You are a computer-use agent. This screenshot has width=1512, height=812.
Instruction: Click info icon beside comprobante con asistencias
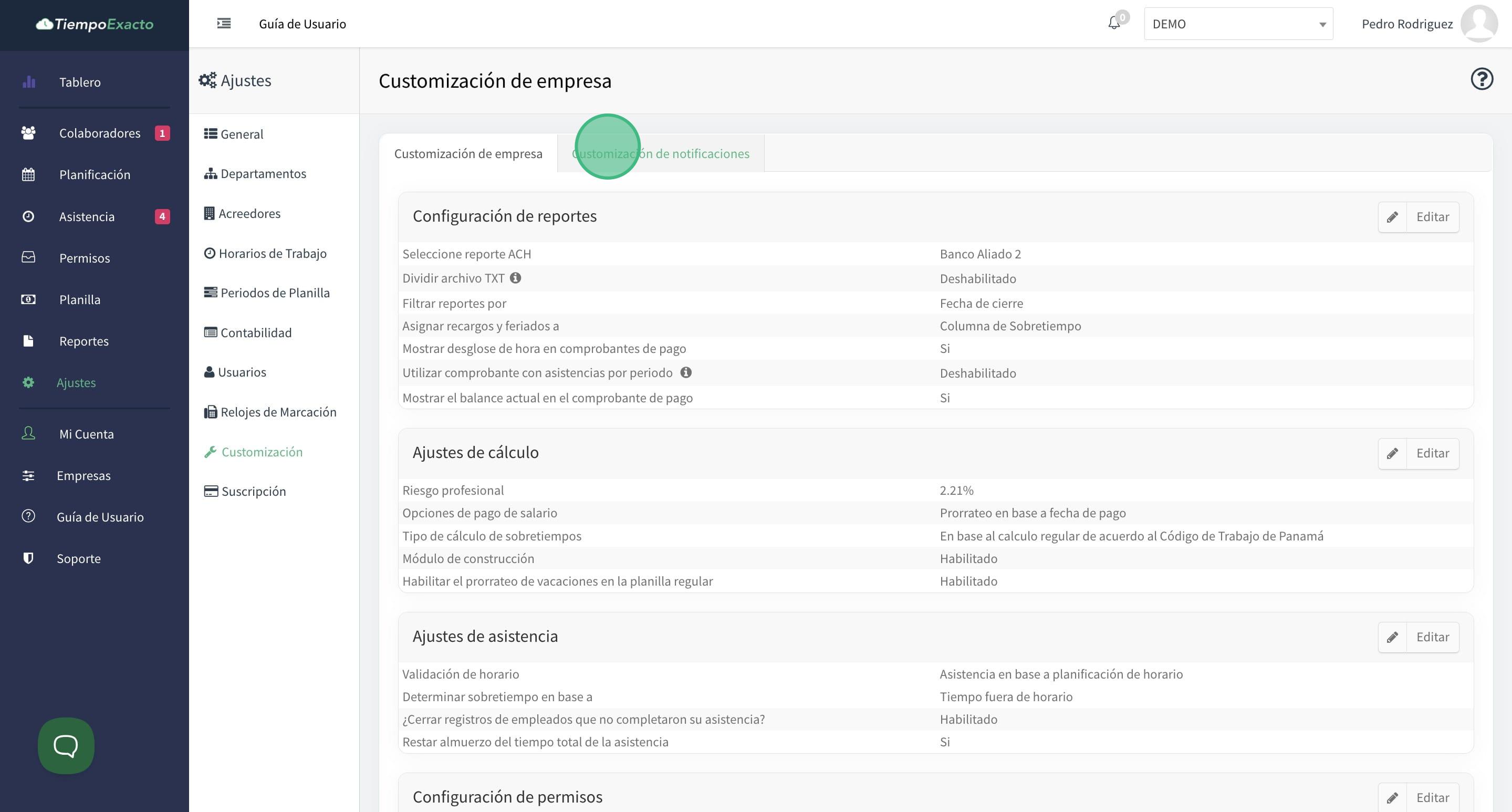[685, 372]
